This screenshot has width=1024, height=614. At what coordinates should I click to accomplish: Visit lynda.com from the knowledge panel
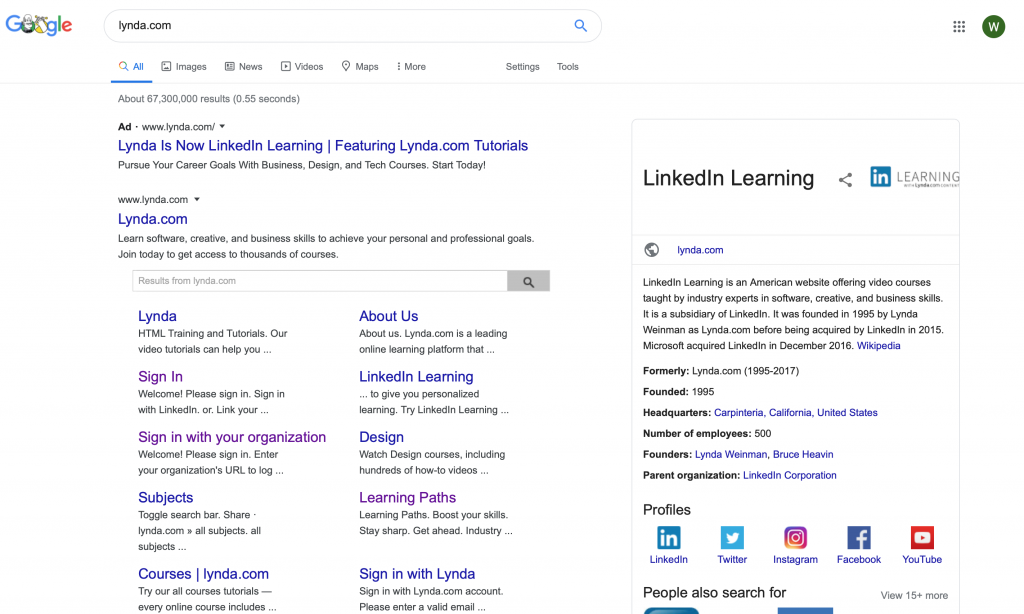pos(700,250)
